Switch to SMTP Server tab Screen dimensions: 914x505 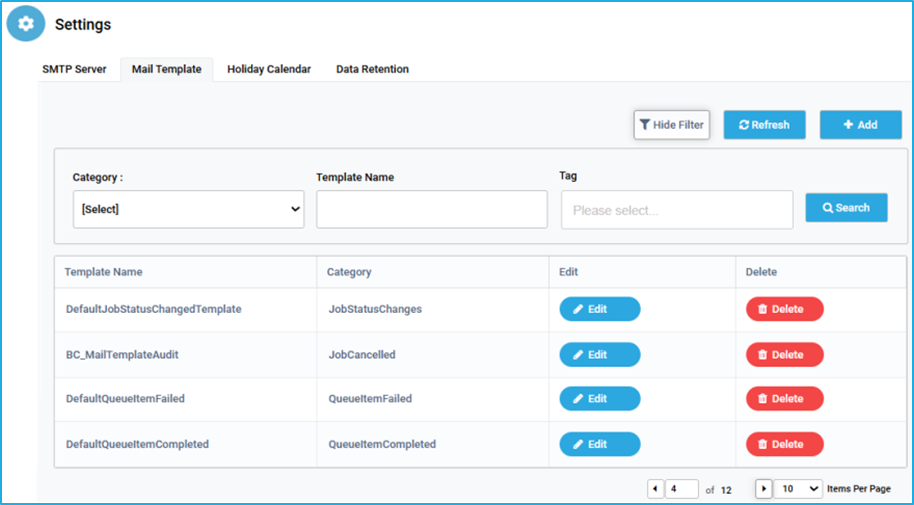[x=74, y=69]
